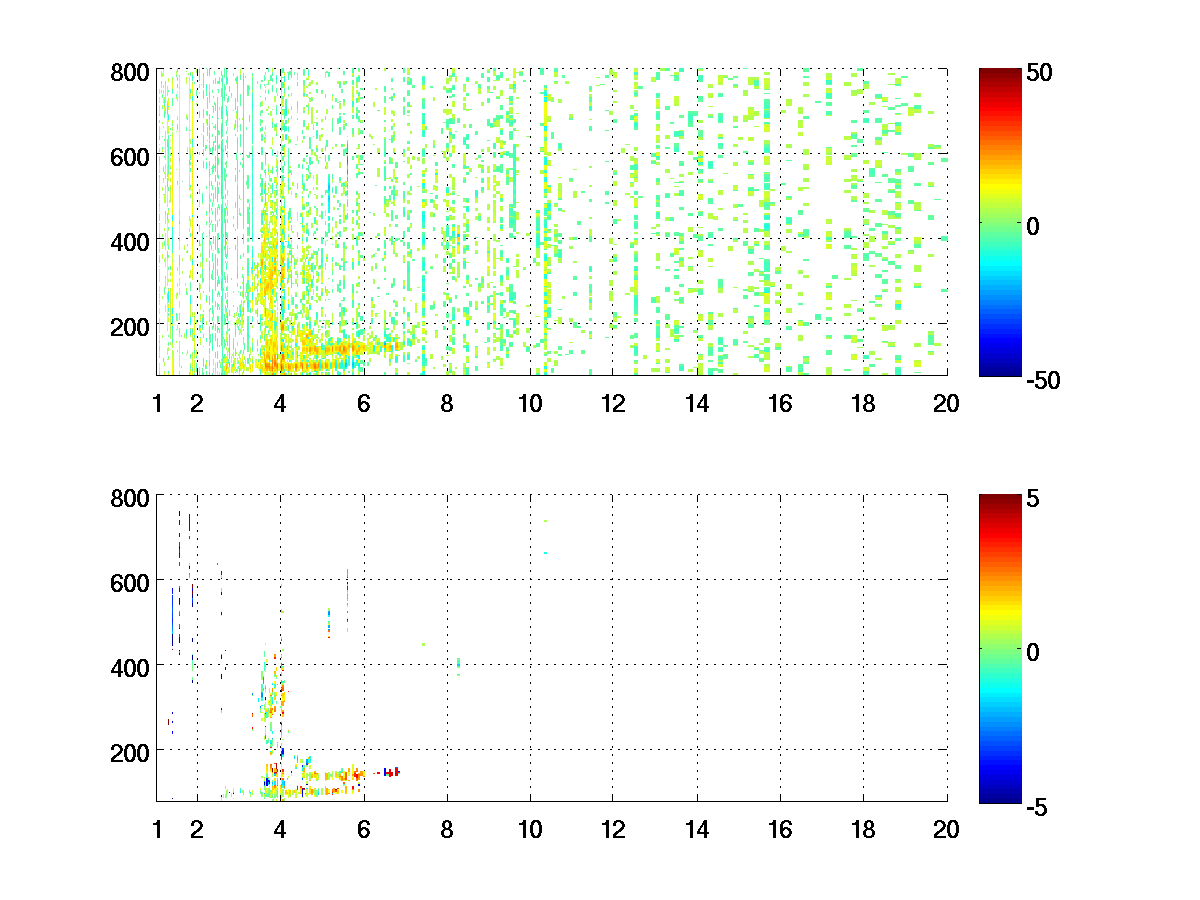Viewport: 1200px width, 900px height.
Task: Click the bottom plot's jet colorbar
Action: (1000, 647)
